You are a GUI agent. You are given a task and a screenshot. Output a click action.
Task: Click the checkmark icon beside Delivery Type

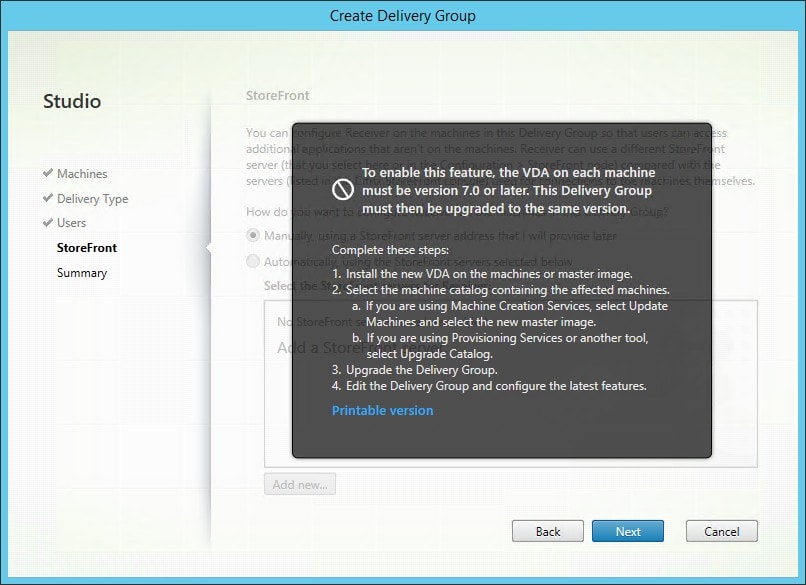pos(48,197)
